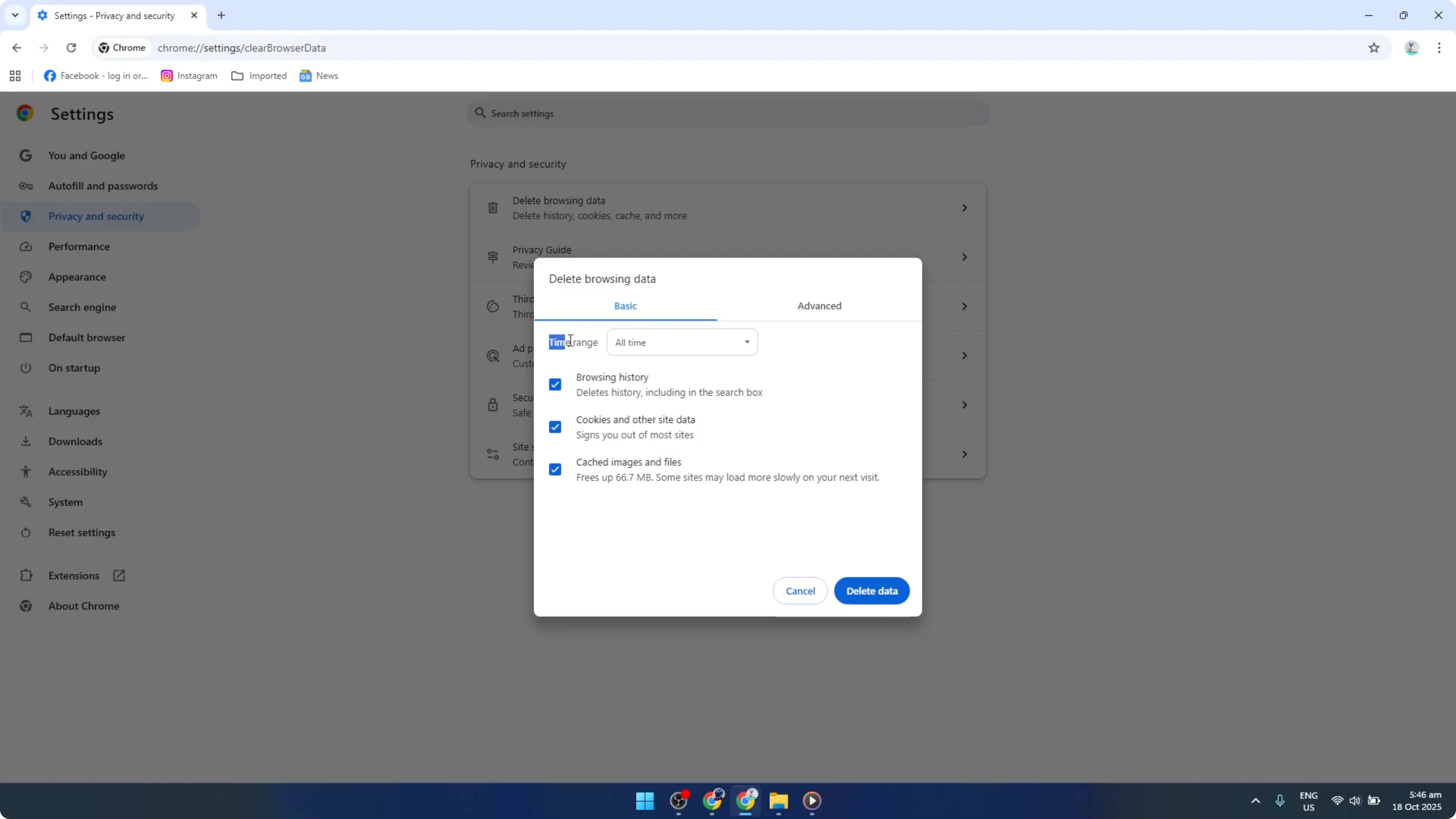Select the Performance speedometer icon in sidebar
Screen dimensions: 1456x819
click(x=26, y=246)
